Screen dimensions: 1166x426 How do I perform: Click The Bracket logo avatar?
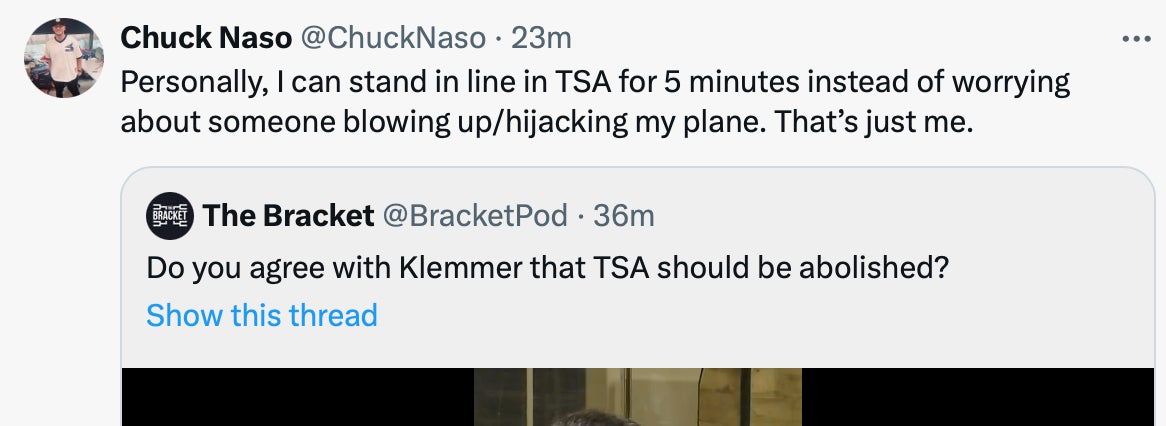tap(168, 215)
